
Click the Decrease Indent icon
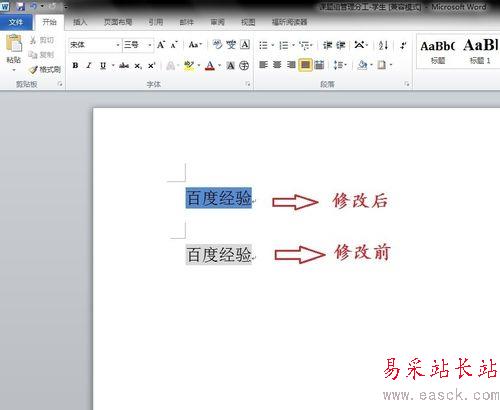point(328,45)
